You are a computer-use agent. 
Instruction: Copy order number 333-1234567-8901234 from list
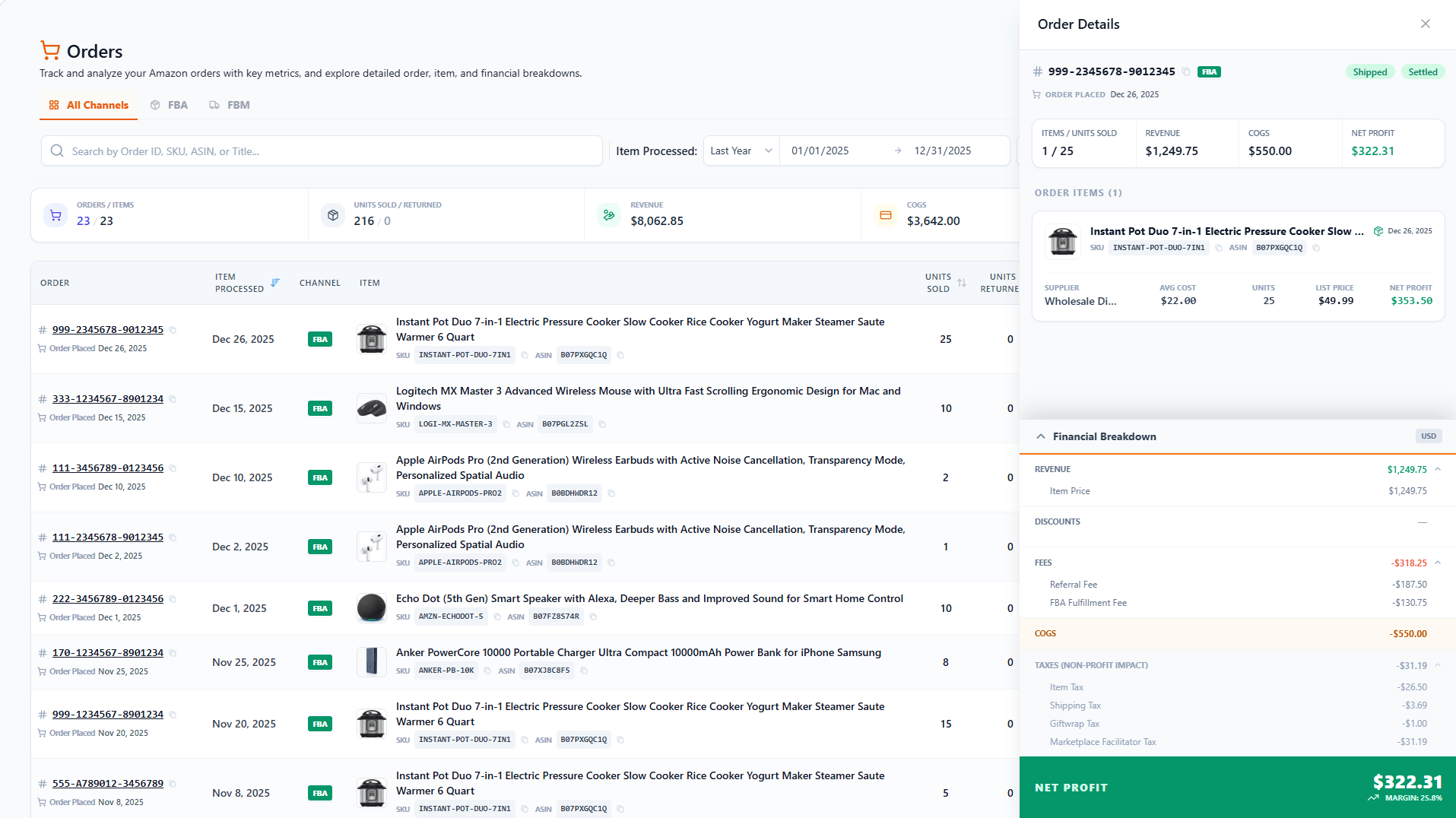tap(173, 399)
